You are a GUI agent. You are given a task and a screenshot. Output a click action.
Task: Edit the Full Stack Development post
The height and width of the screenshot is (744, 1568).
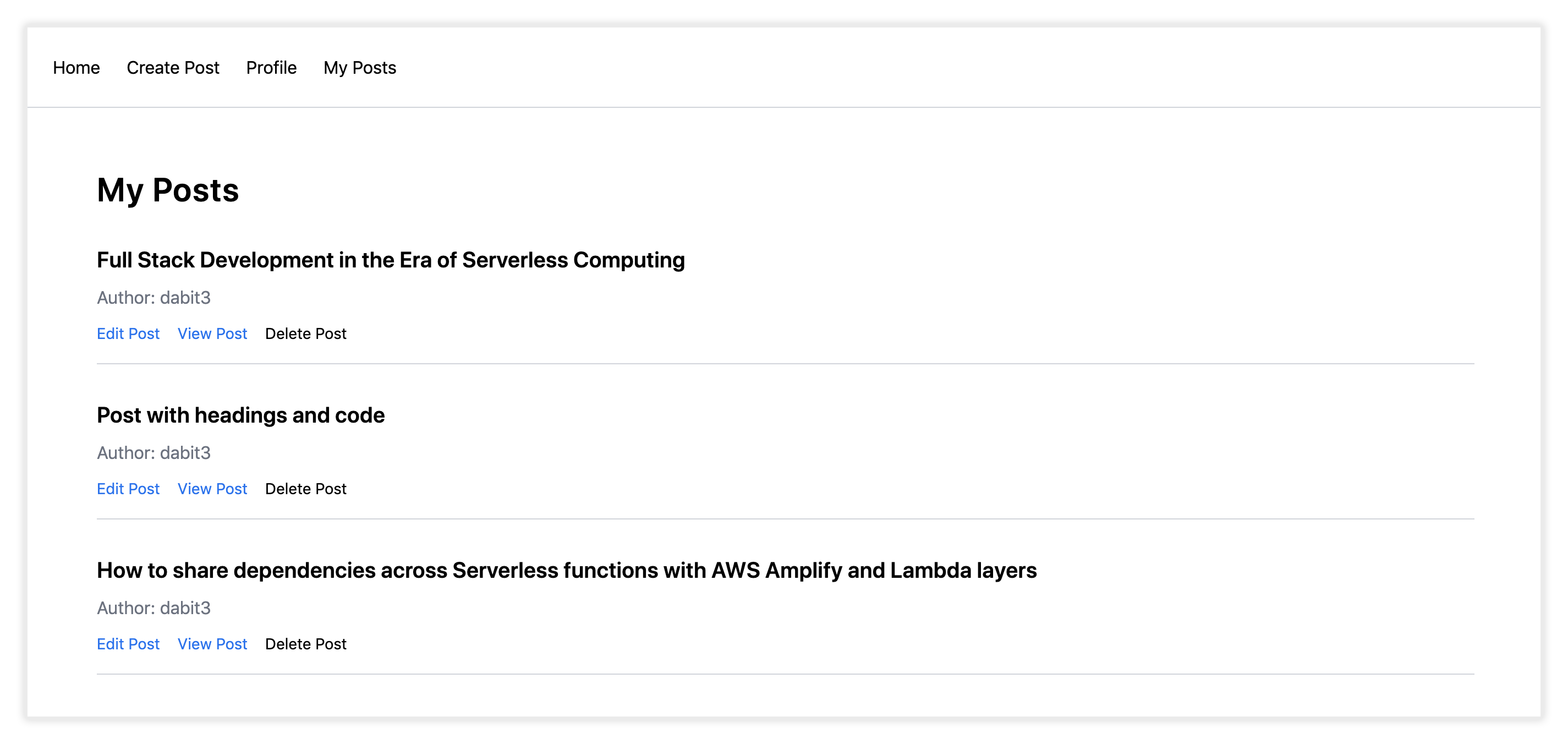coord(127,333)
